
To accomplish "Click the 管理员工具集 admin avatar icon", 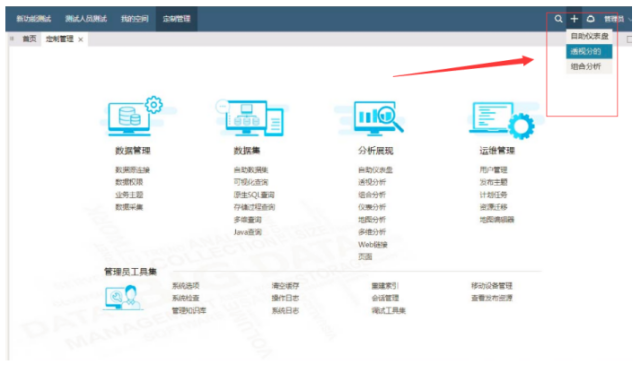I will pyautogui.click(x=123, y=297).
